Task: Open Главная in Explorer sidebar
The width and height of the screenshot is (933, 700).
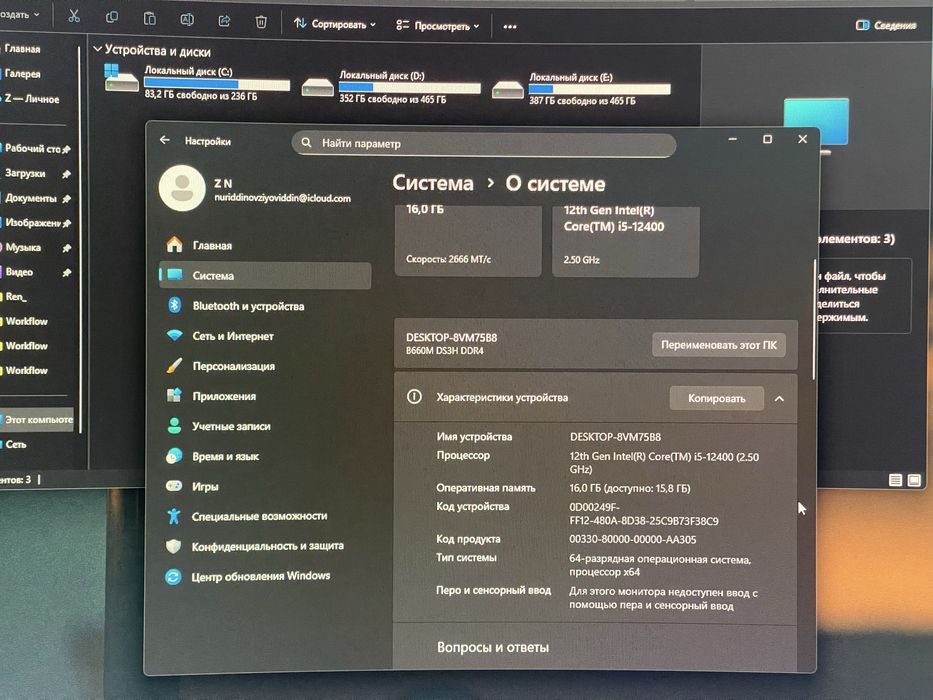Action: pyautogui.click(x=22, y=49)
